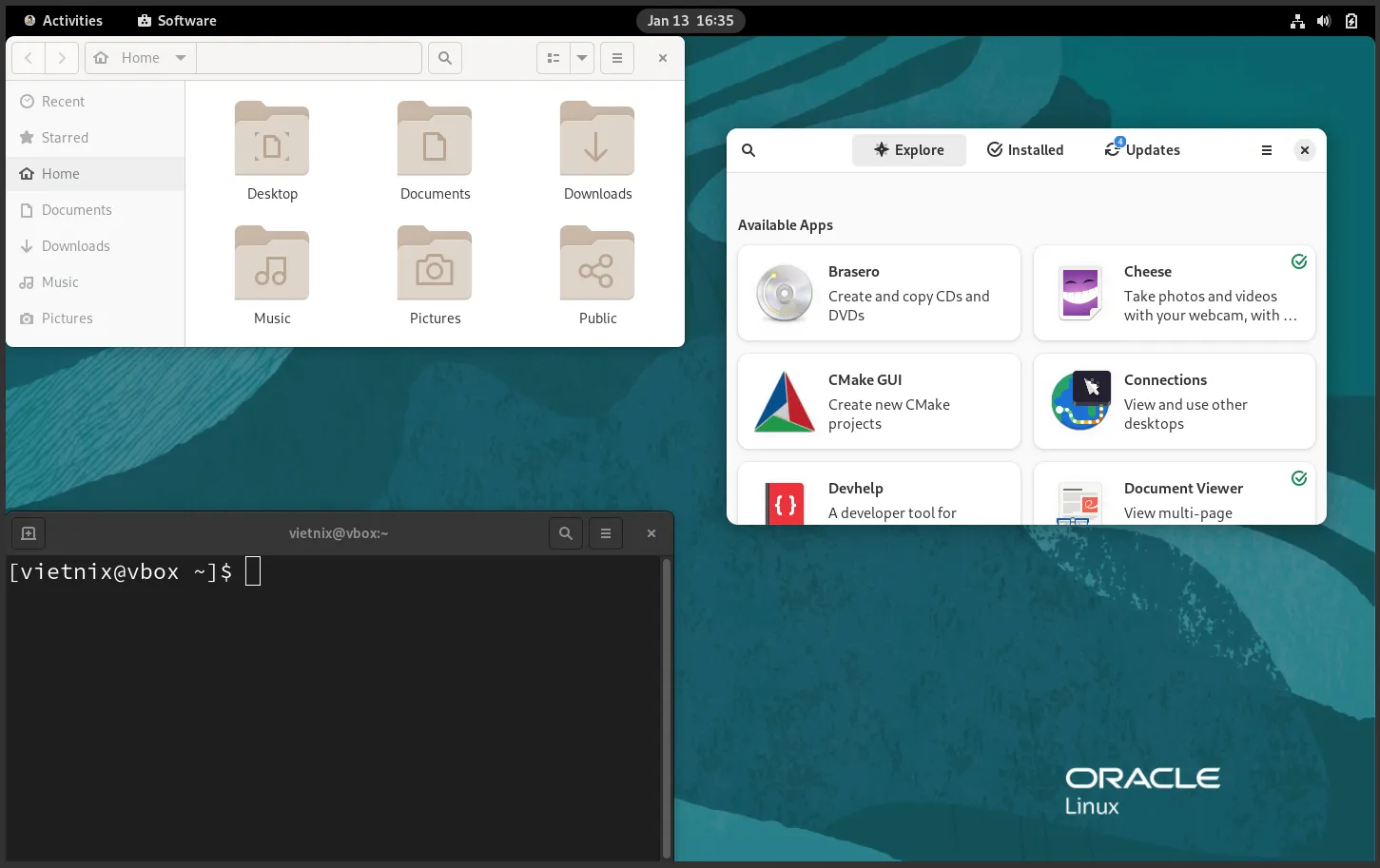Select the Devhelp app icon

click(x=784, y=504)
